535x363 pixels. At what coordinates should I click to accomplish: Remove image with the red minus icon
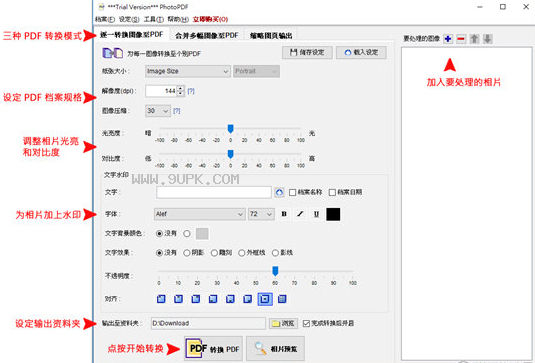coord(461,39)
